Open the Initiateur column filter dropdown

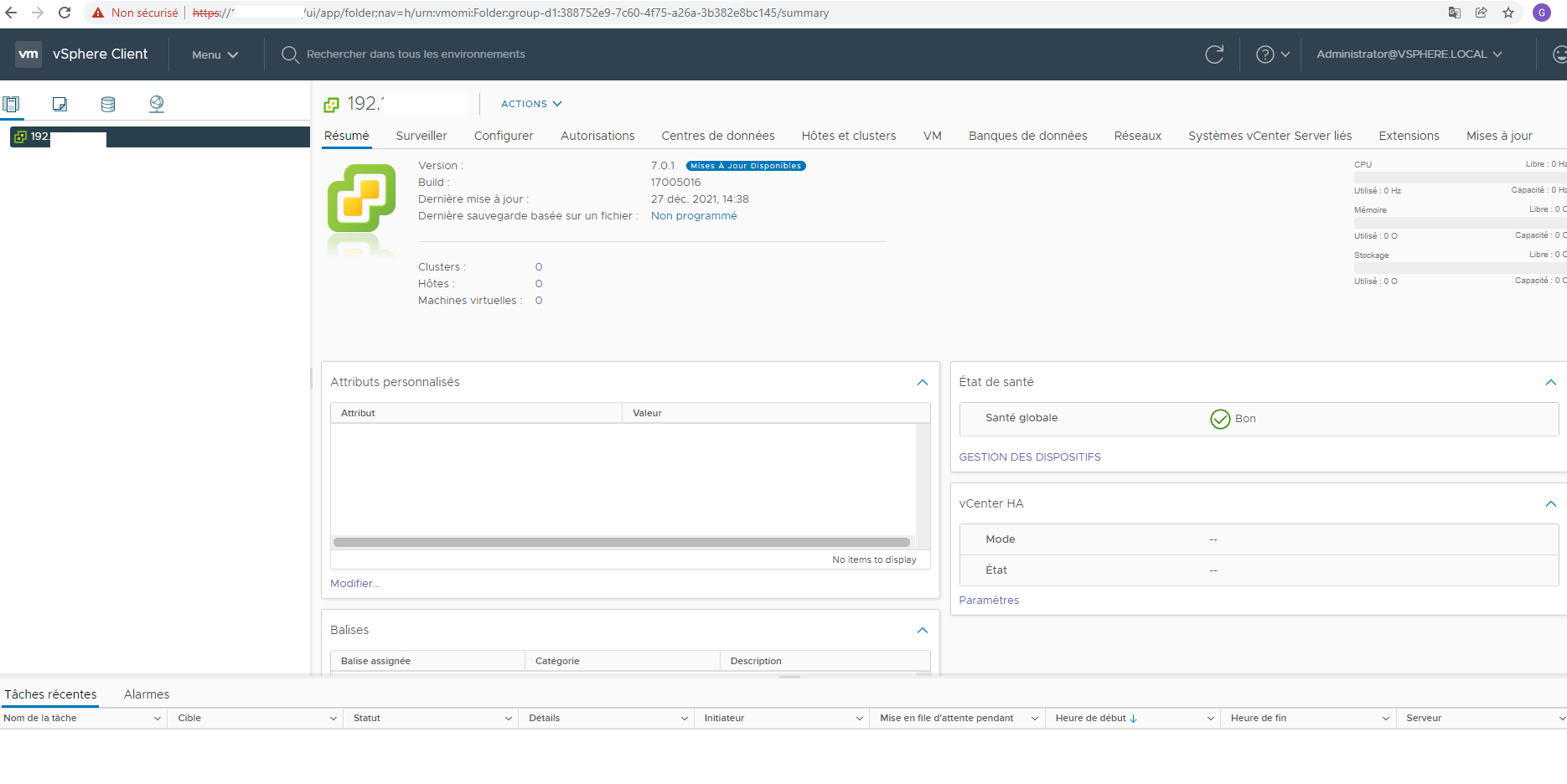[860, 719]
